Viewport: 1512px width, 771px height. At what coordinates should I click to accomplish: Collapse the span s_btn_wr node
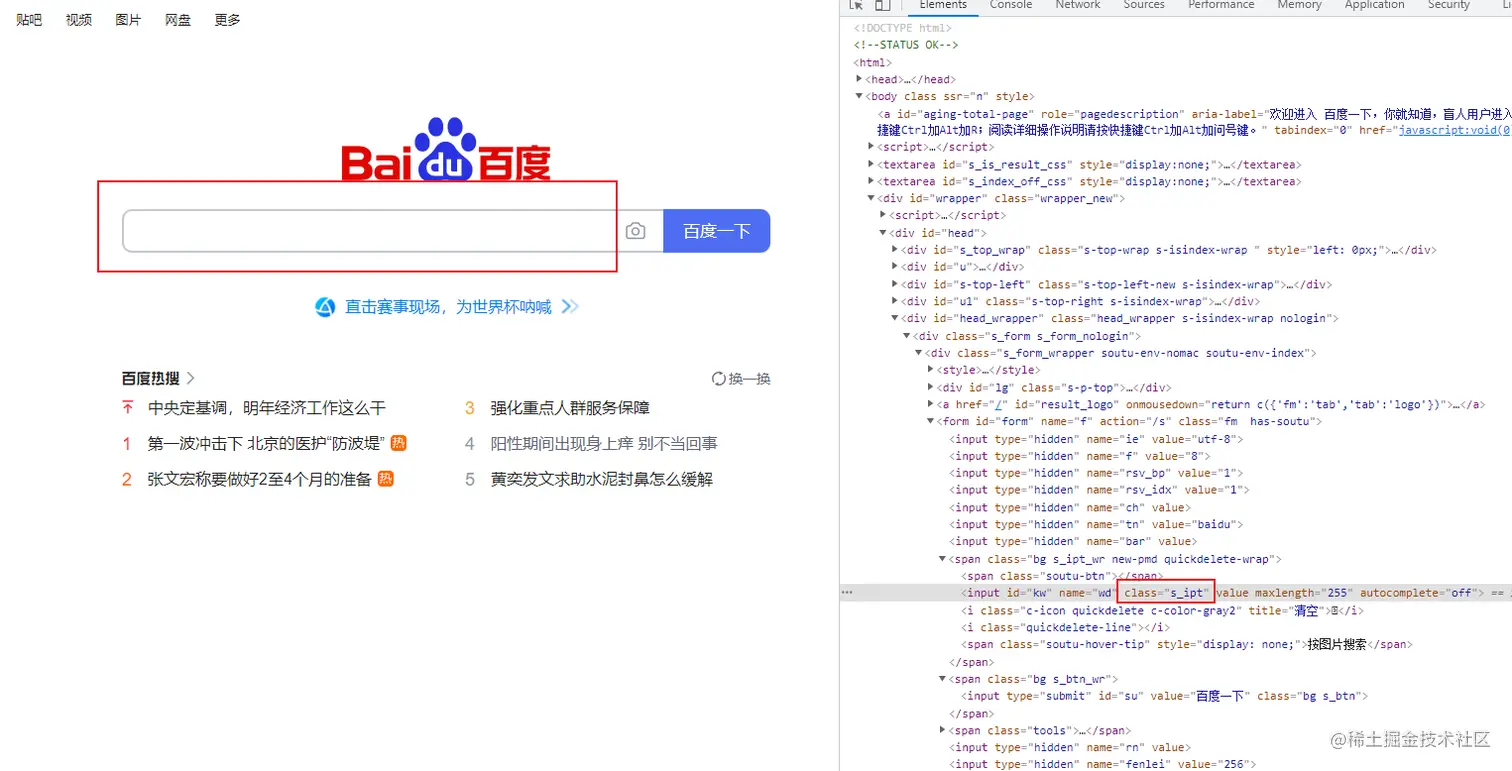tap(943, 678)
